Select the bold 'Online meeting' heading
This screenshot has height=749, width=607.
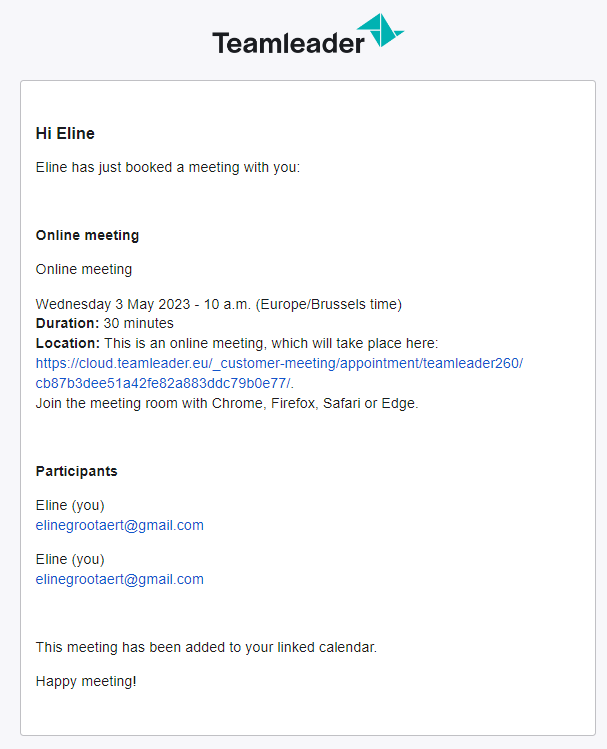coord(87,235)
